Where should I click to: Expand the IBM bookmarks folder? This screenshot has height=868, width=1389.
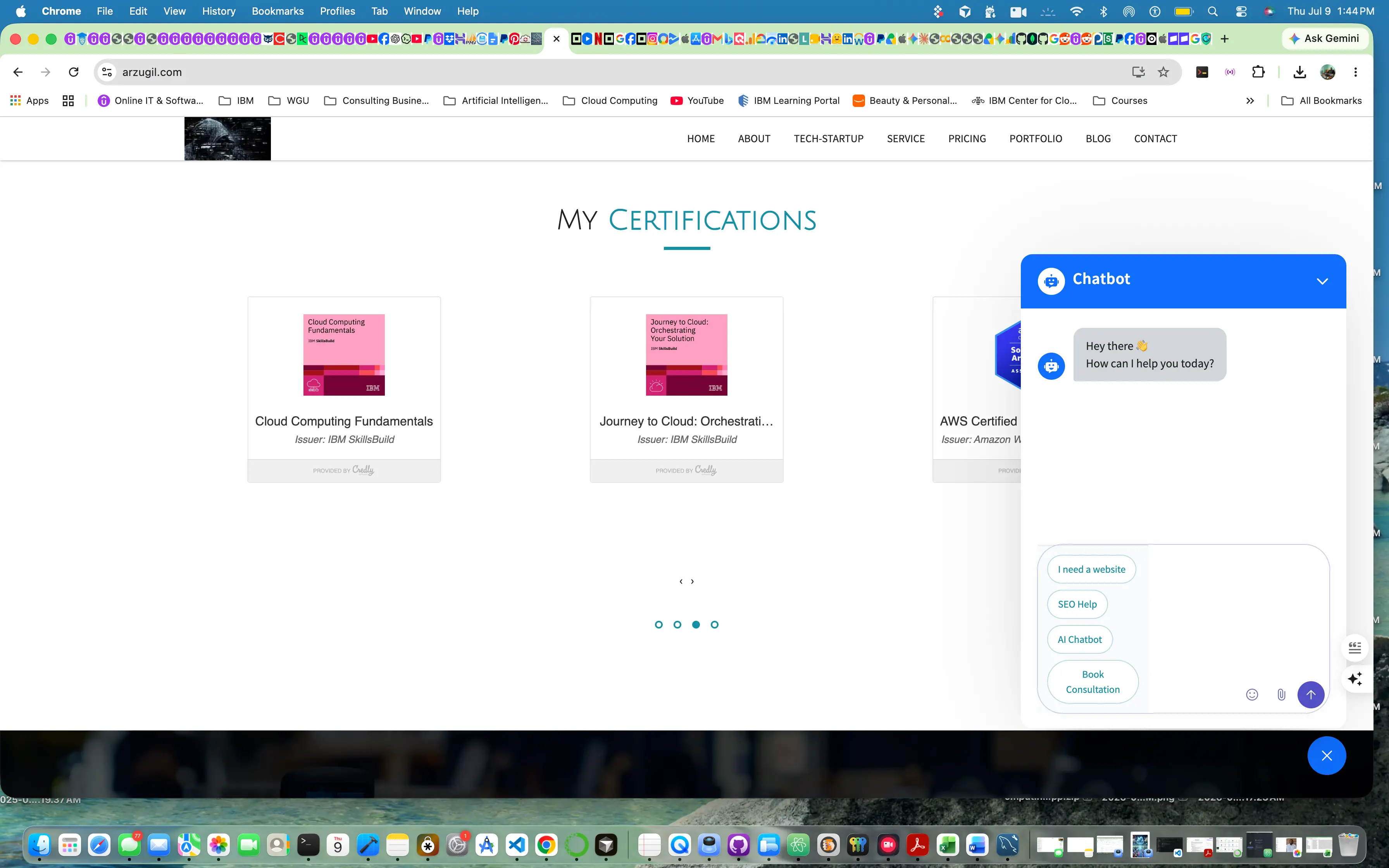coord(236,100)
